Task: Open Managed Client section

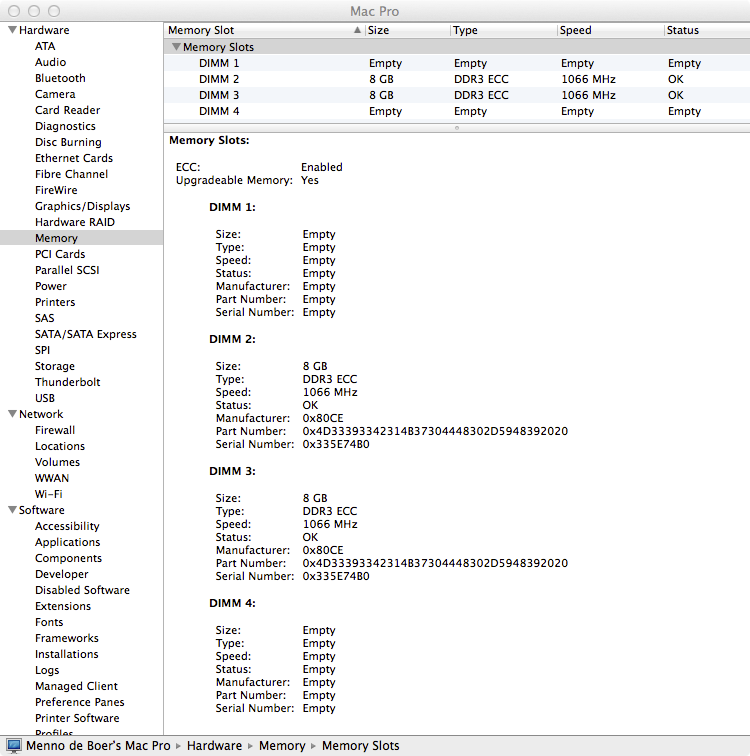Action: [x=76, y=686]
